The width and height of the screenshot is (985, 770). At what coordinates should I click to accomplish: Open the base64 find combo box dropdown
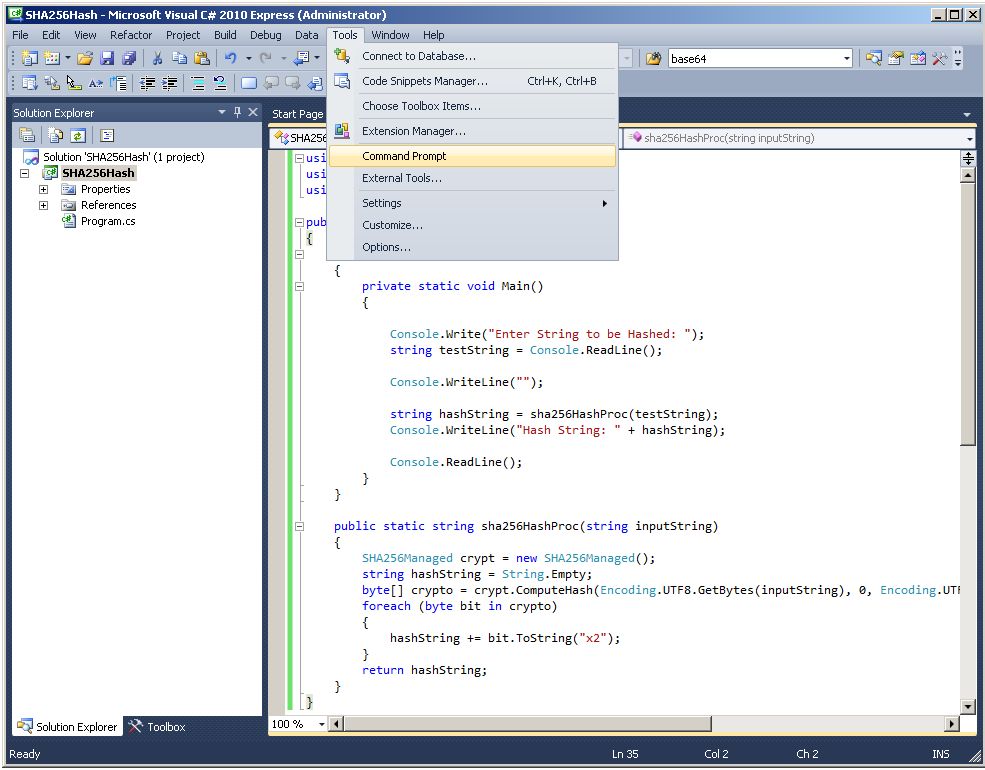pyautogui.click(x=846, y=59)
